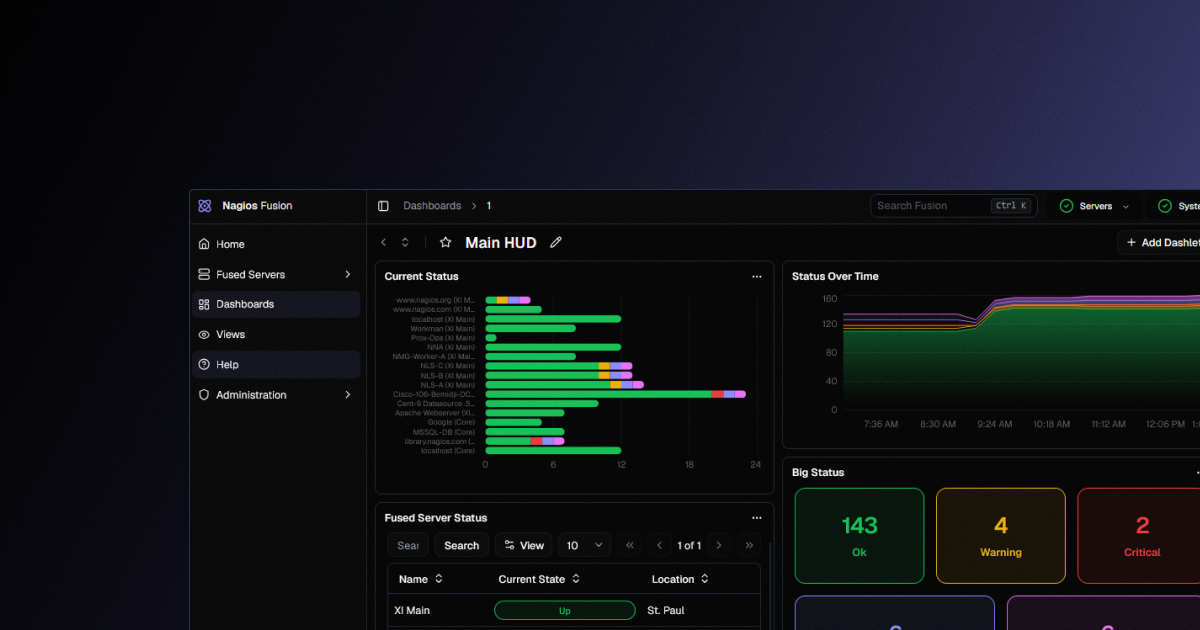Click the Fused Servers stack icon
1200x630 pixels.
click(204, 274)
